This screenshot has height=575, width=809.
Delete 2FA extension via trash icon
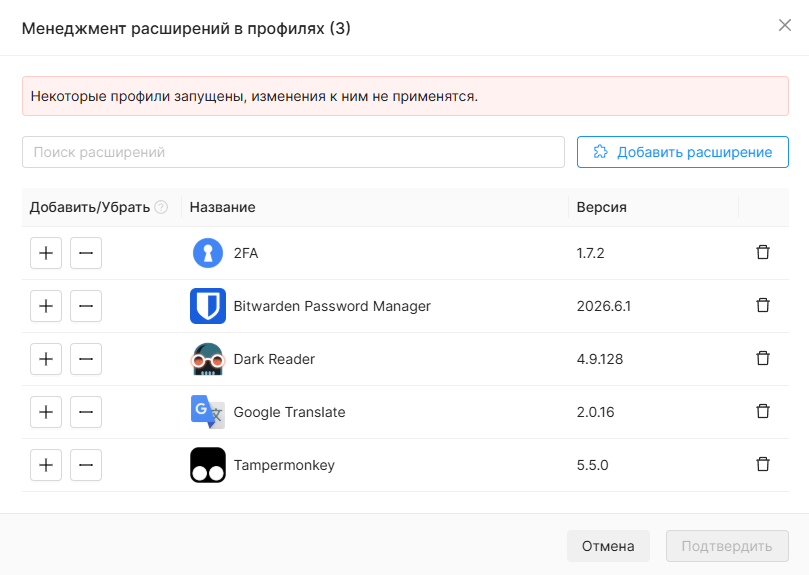(x=763, y=252)
